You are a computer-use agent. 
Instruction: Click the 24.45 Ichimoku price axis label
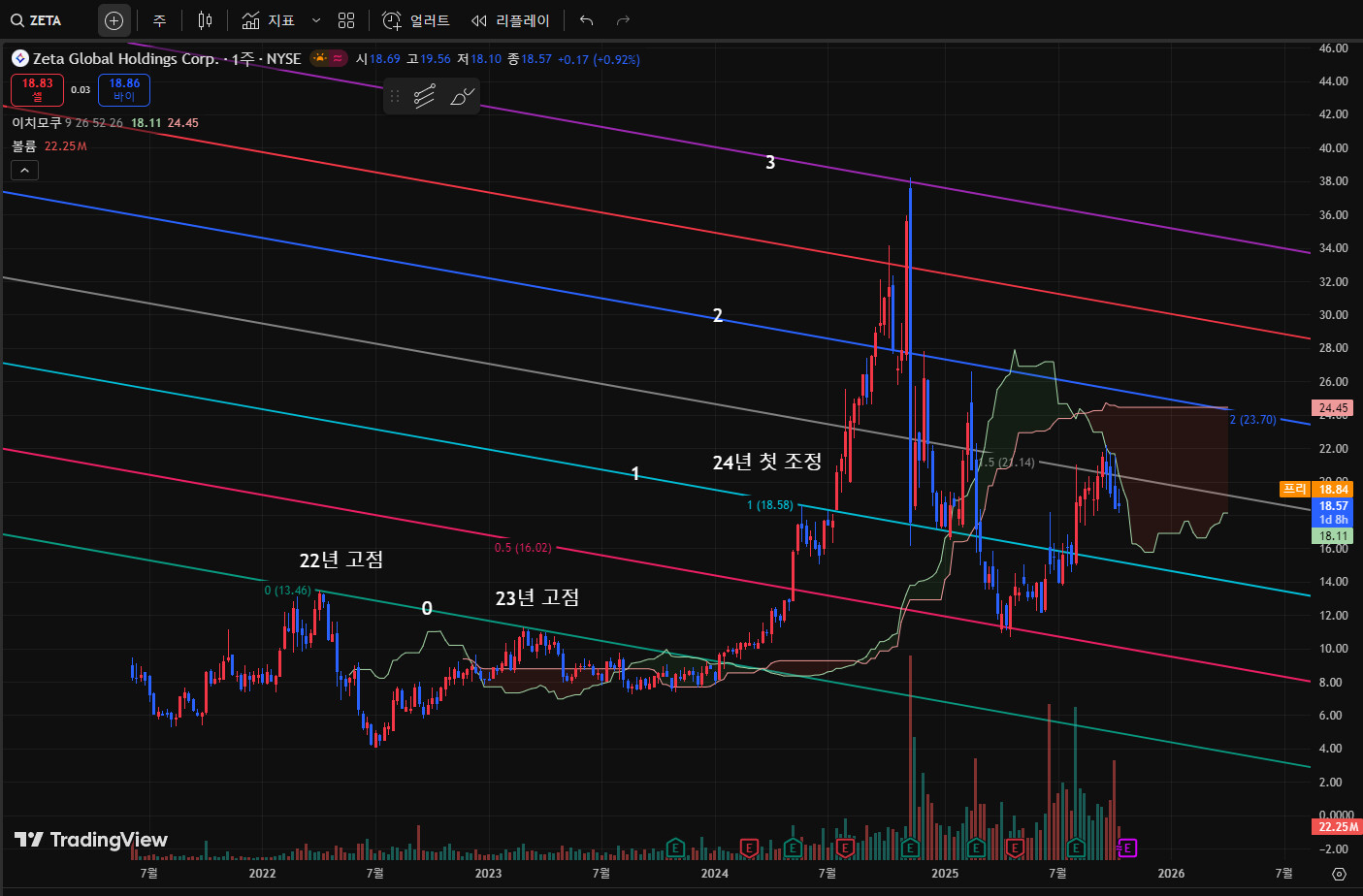(1334, 408)
